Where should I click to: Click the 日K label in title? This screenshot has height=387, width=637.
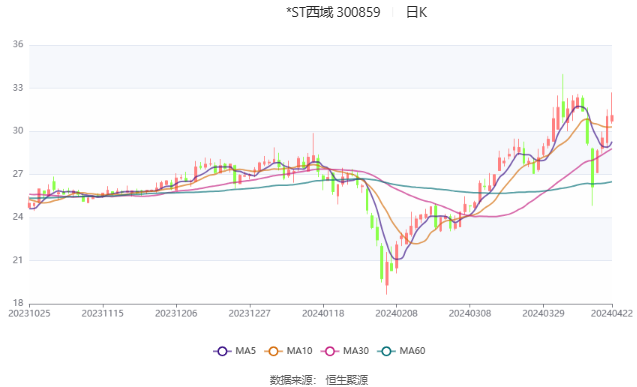[x=416, y=12]
